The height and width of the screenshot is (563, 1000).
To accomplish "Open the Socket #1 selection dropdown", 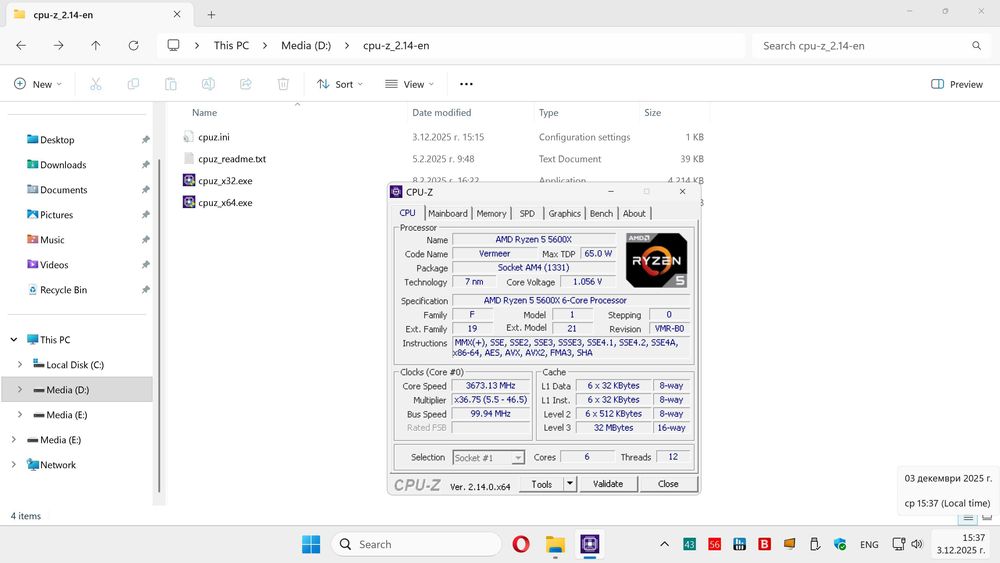I will point(489,458).
